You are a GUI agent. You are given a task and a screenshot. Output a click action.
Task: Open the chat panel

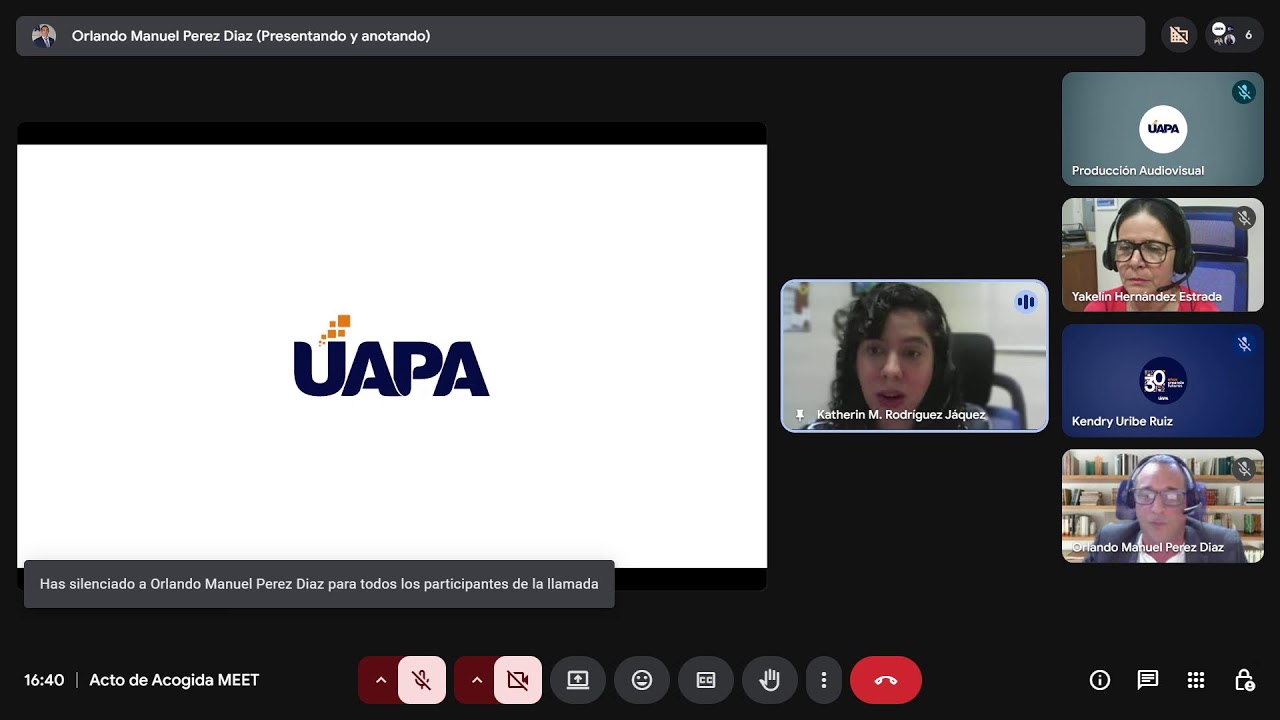click(x=1148, y=680)
